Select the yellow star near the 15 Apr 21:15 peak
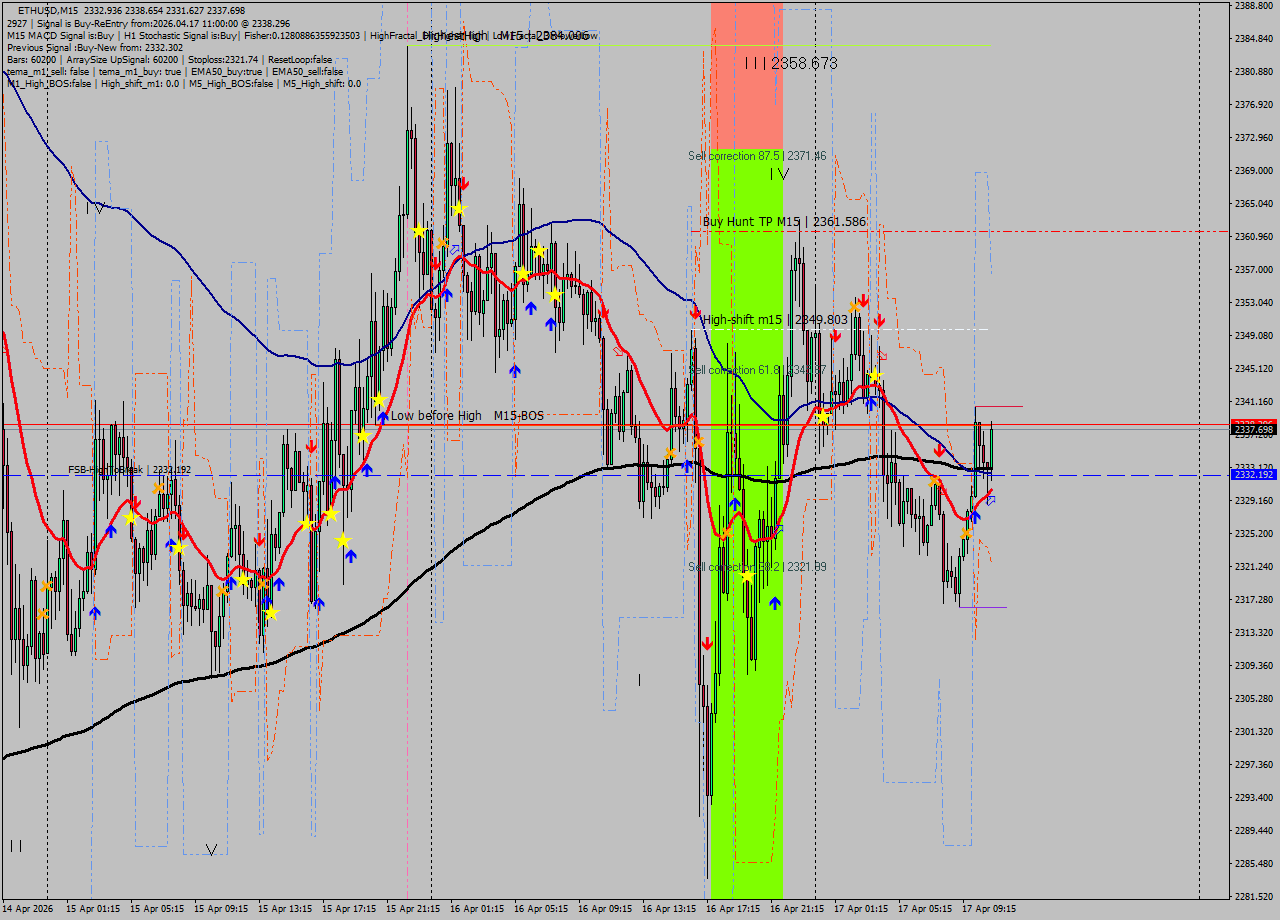Viewport: 1280px width, 920px height. tap(417, 232)
